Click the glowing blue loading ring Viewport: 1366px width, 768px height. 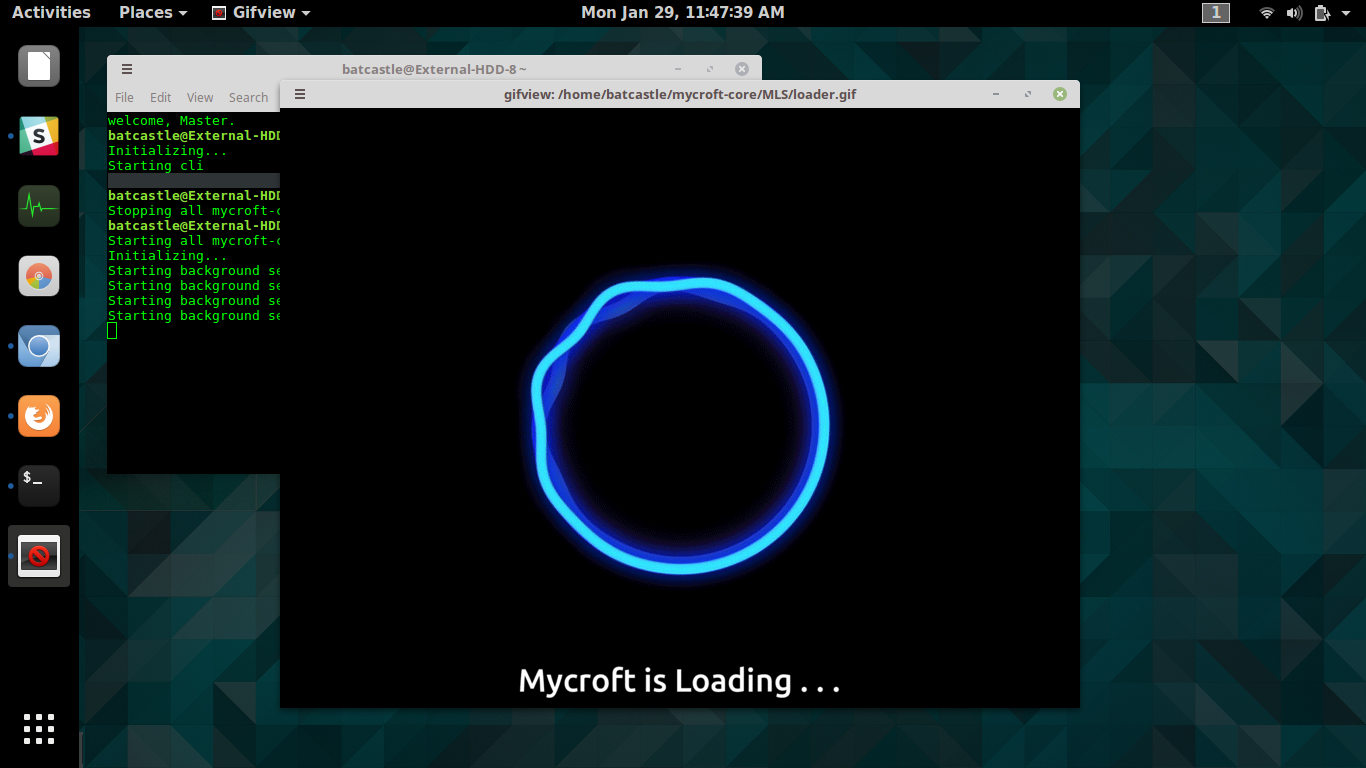680,427
